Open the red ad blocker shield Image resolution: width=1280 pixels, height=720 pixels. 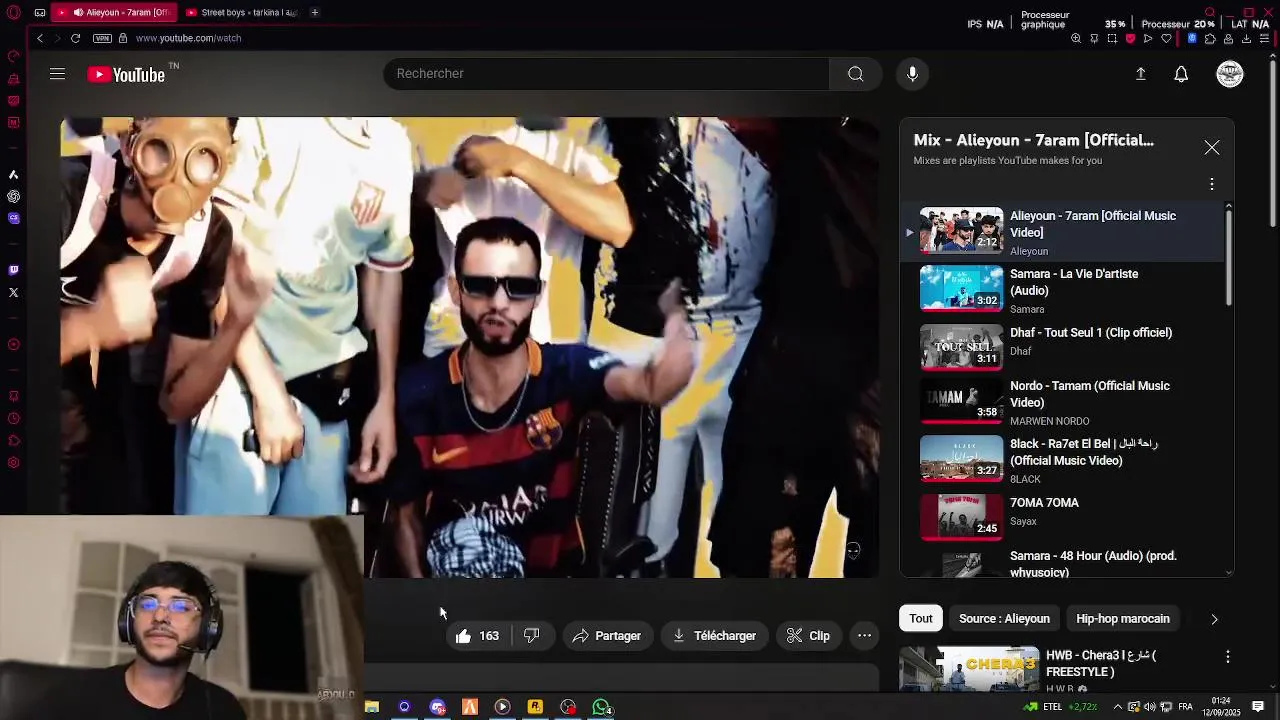tap(1130, 39)
